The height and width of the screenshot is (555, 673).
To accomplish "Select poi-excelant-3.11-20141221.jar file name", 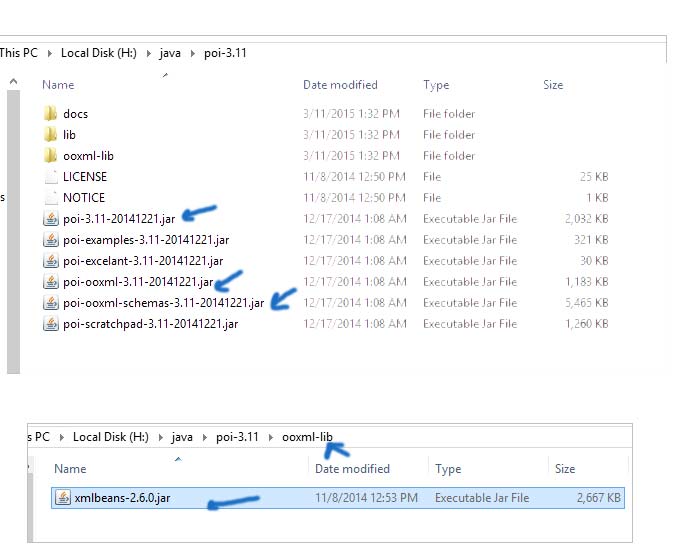I will point(143,261).
